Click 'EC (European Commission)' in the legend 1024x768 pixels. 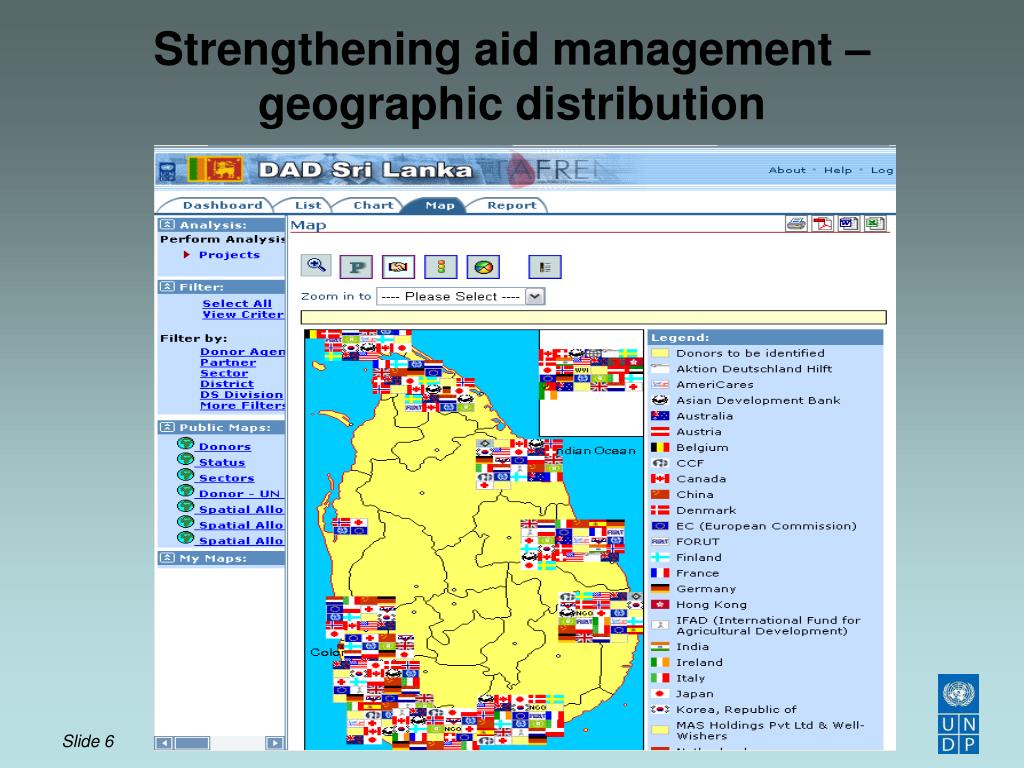coord(766,526)
